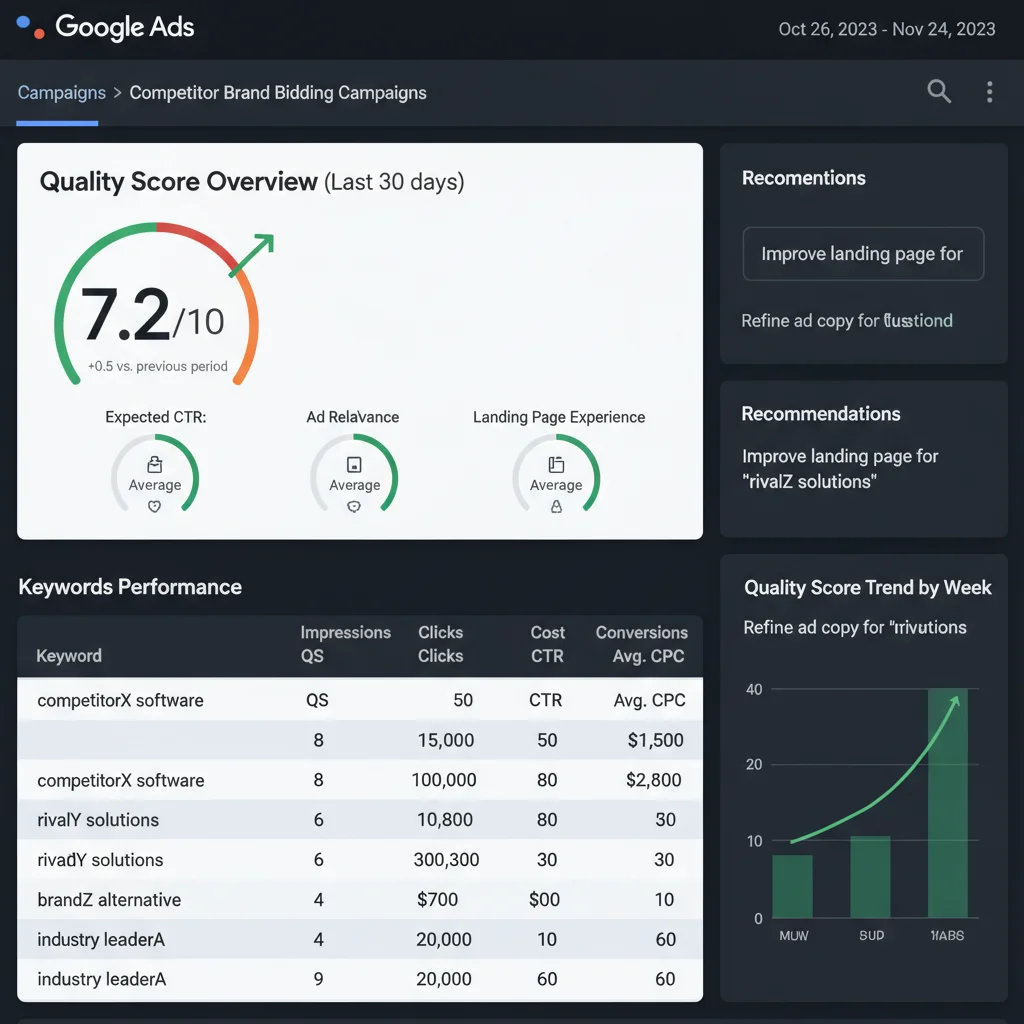Select the MUW bar in the trend chart
Viewport: 1024px width, 1024px height.
tap(792, 886)
